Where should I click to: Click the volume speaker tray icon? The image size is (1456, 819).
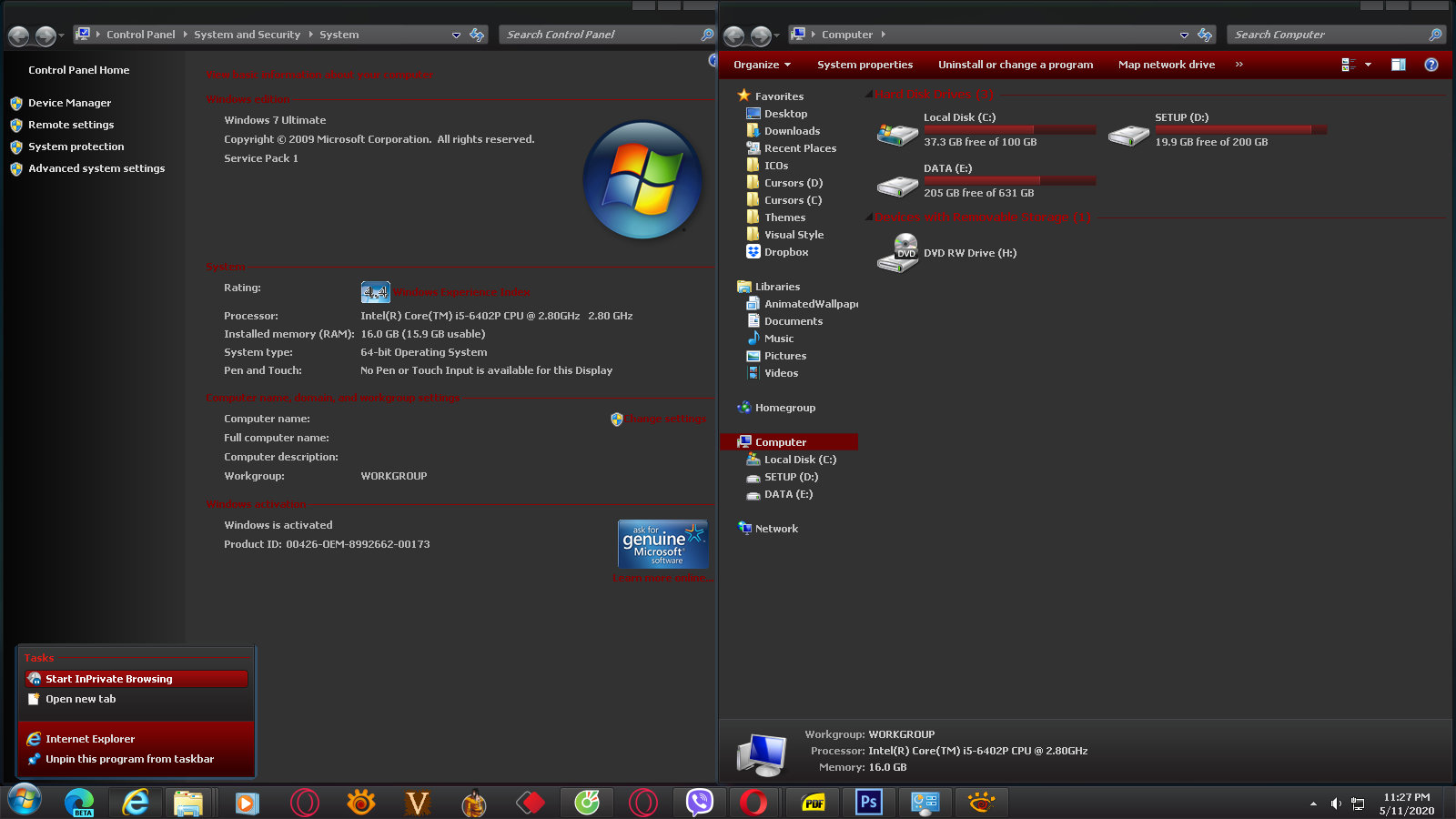pyautogui.click(x=1335, y=804)
